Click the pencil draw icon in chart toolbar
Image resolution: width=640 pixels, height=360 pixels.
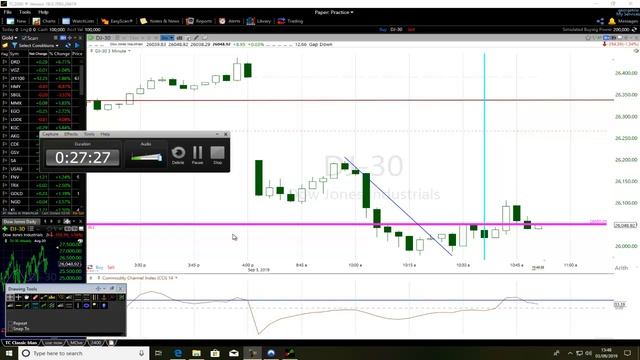pos(196,38)
